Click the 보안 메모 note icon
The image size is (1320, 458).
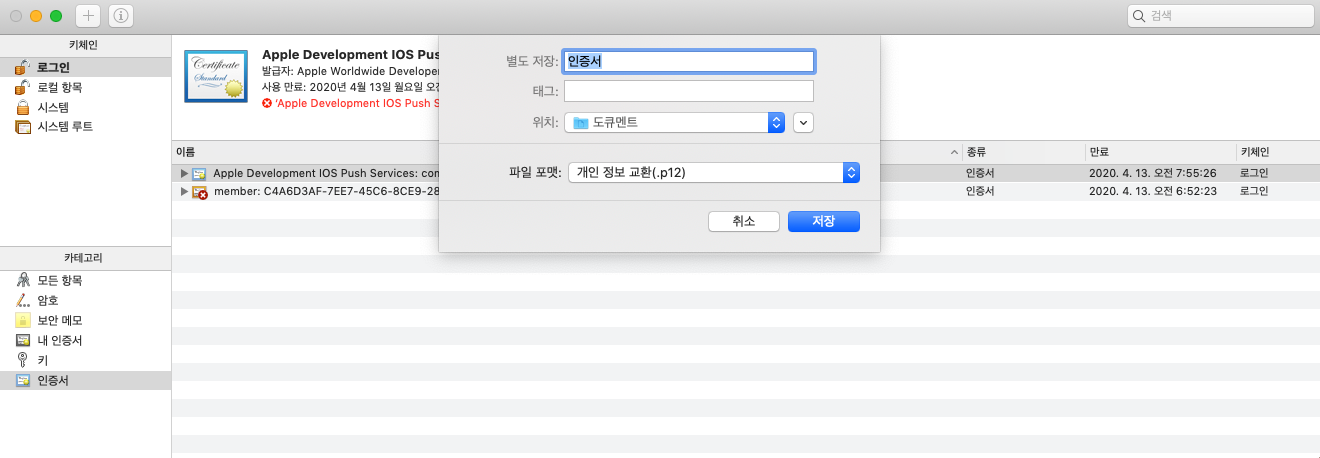(x=22, y=320)
